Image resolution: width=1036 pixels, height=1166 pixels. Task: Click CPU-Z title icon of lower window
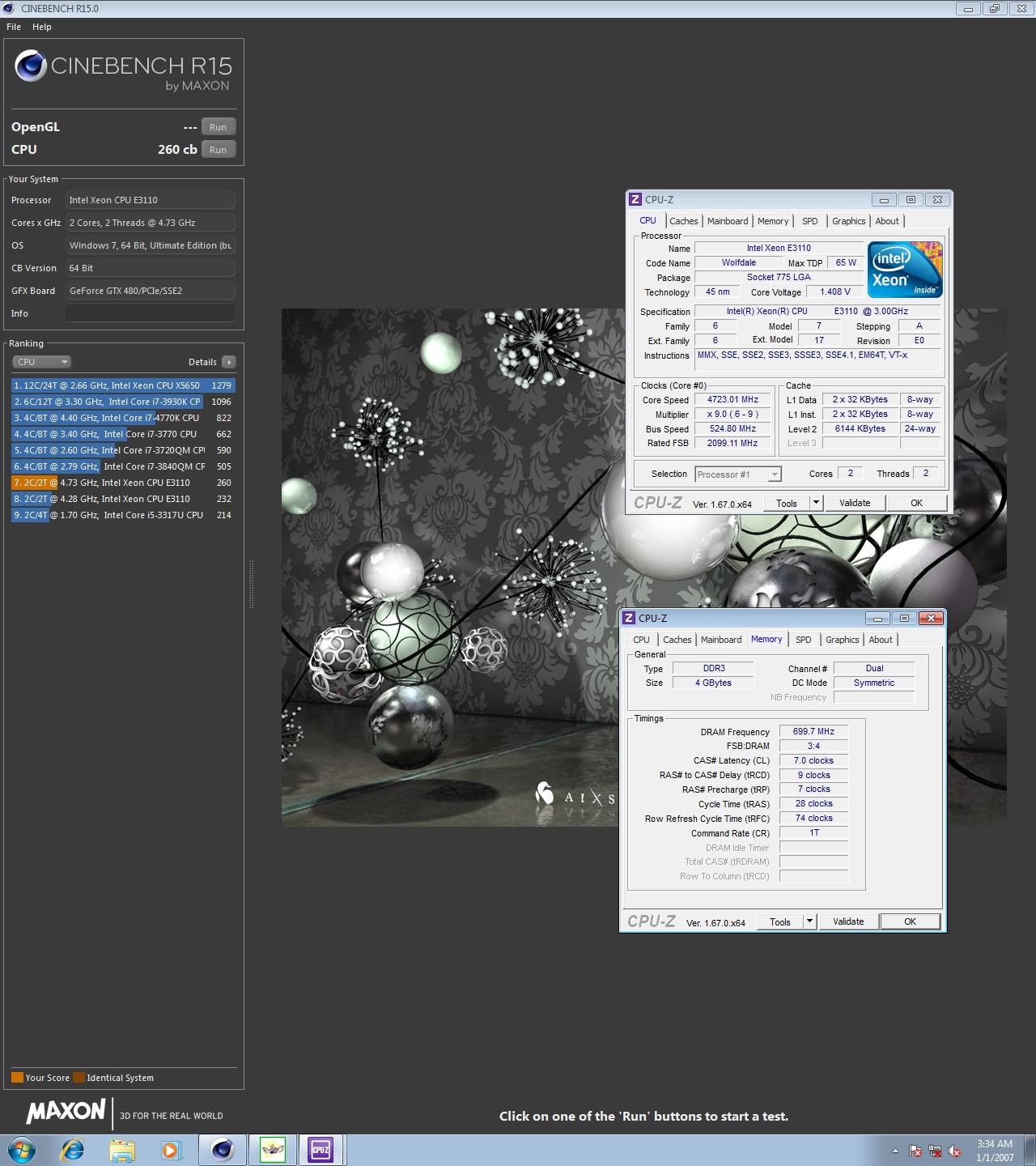pyautogui.click(x=629, y=618)
